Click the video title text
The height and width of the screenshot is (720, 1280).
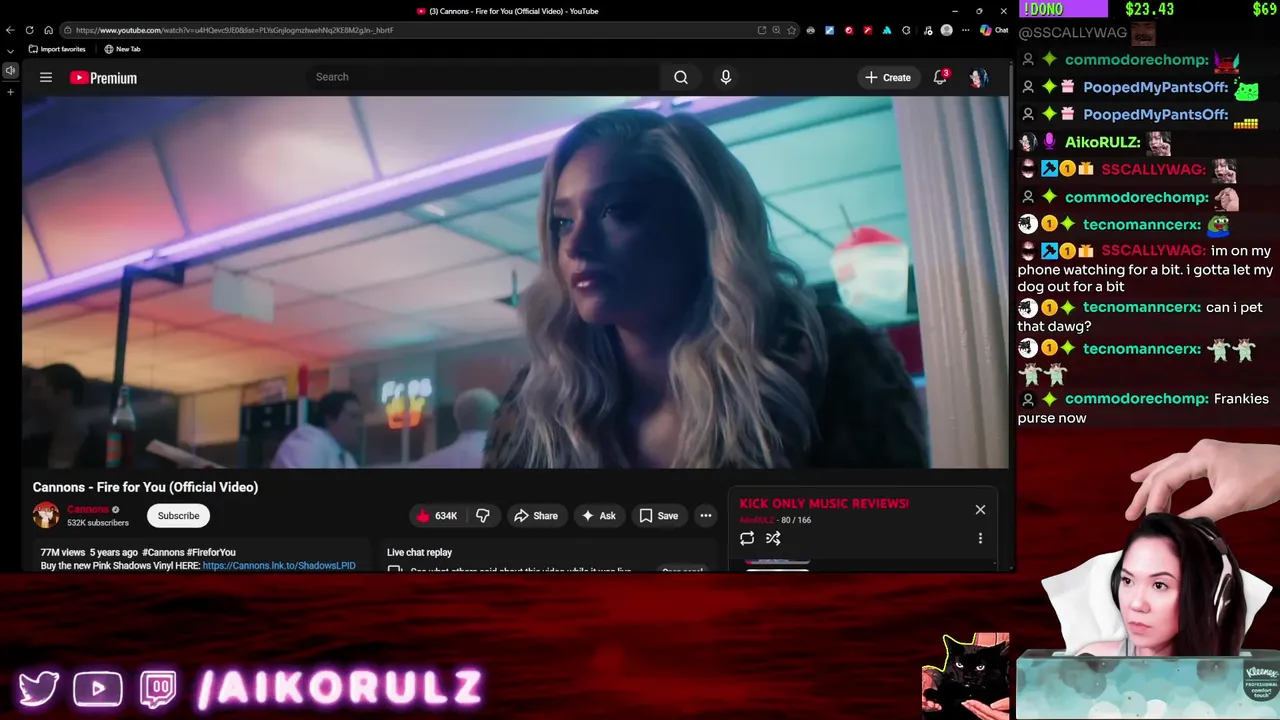(145, 487)
